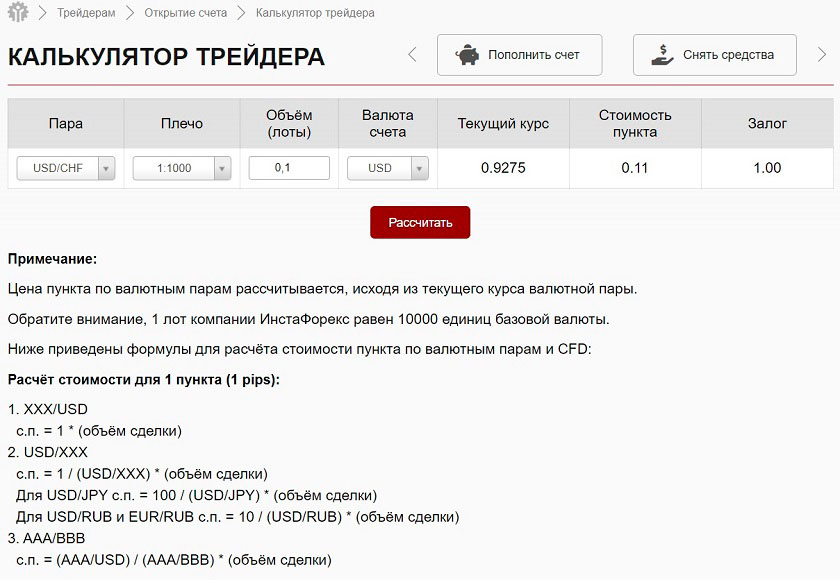
Task: Click the '3. AAA/BBB' formula line
Action: pos(47,538)
